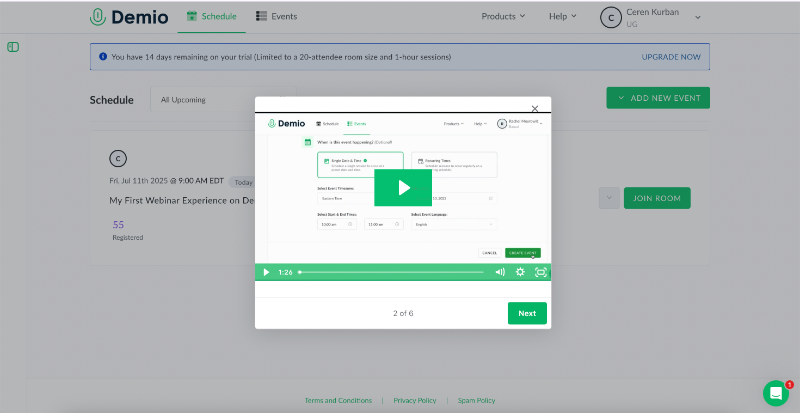
Task: Click the Today badge on the event
Action: coord(242,182)
